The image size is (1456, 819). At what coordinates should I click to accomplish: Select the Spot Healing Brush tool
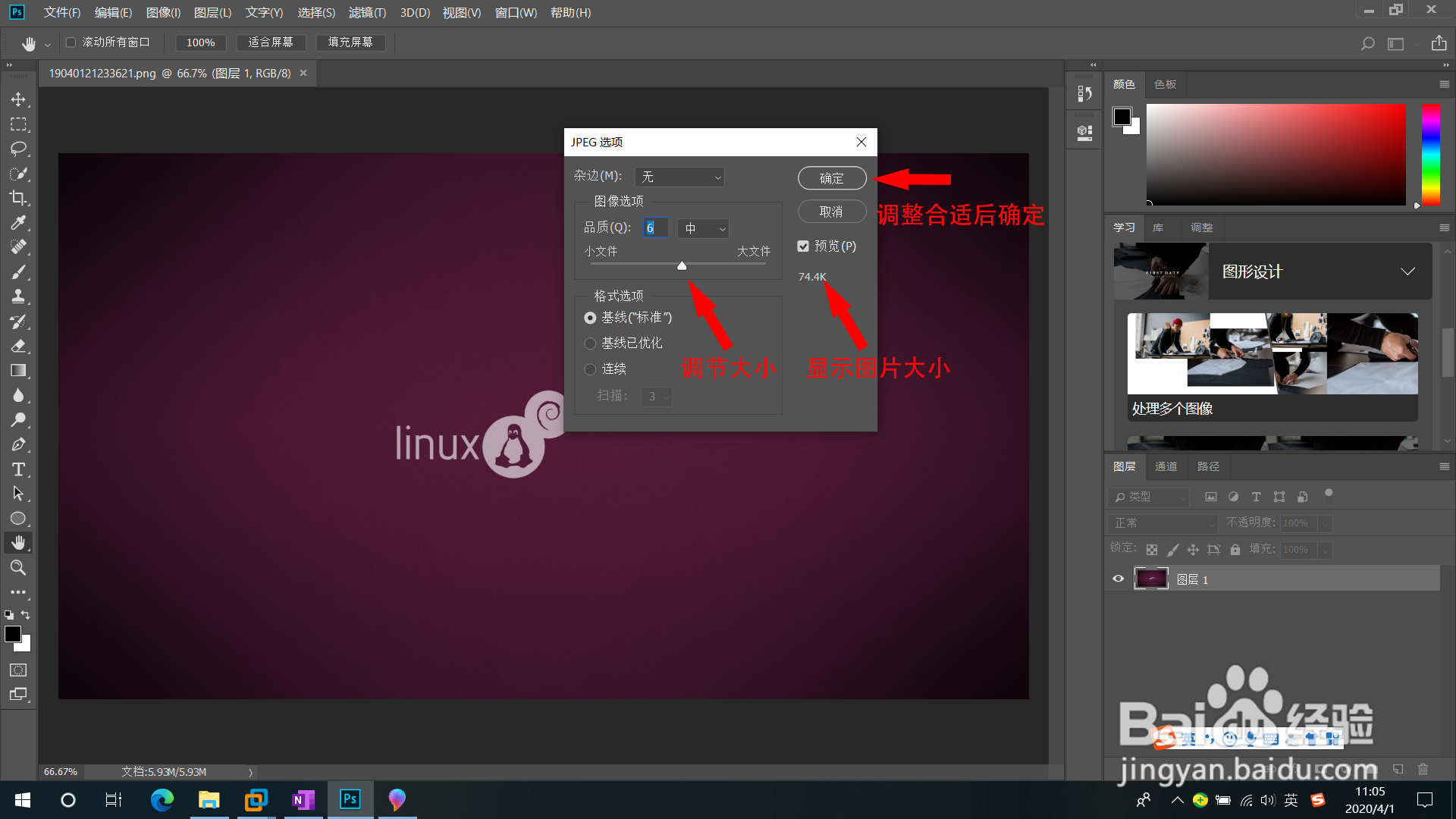18,247
